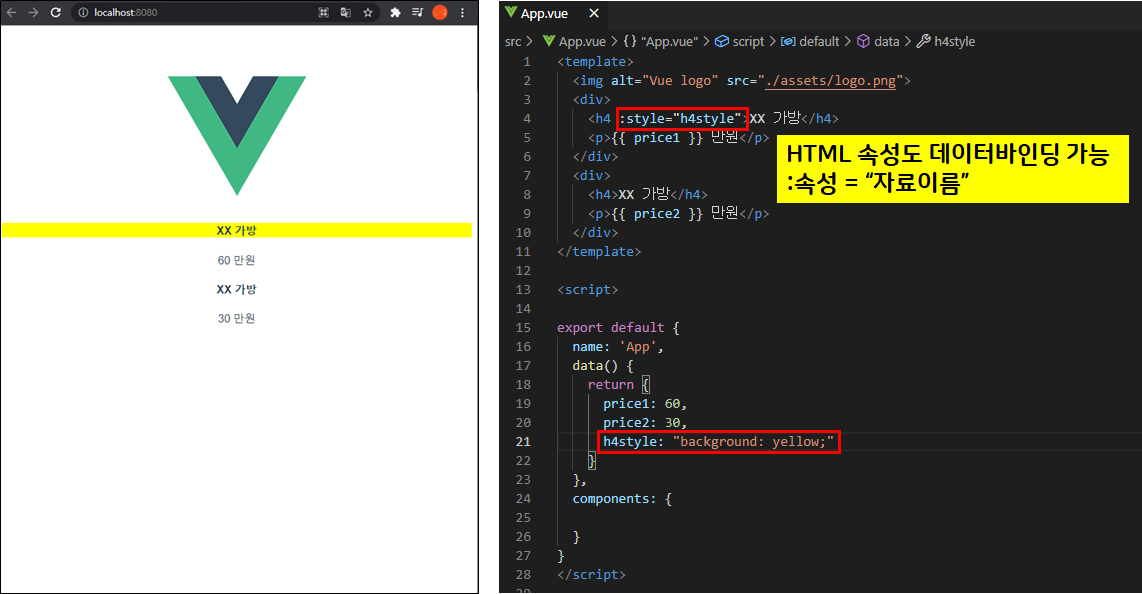Click the wrench icon before h4style breadcrumb

[923, 41]
